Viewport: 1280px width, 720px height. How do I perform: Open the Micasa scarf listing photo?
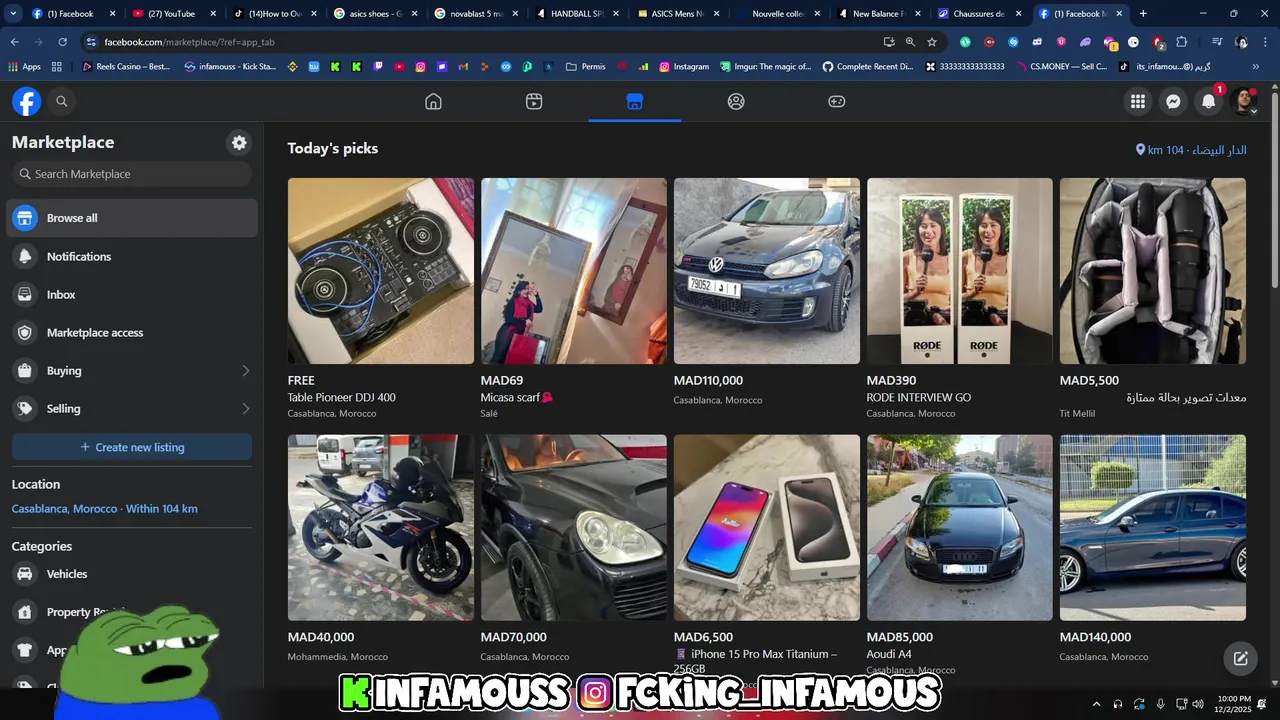[574, 271]
